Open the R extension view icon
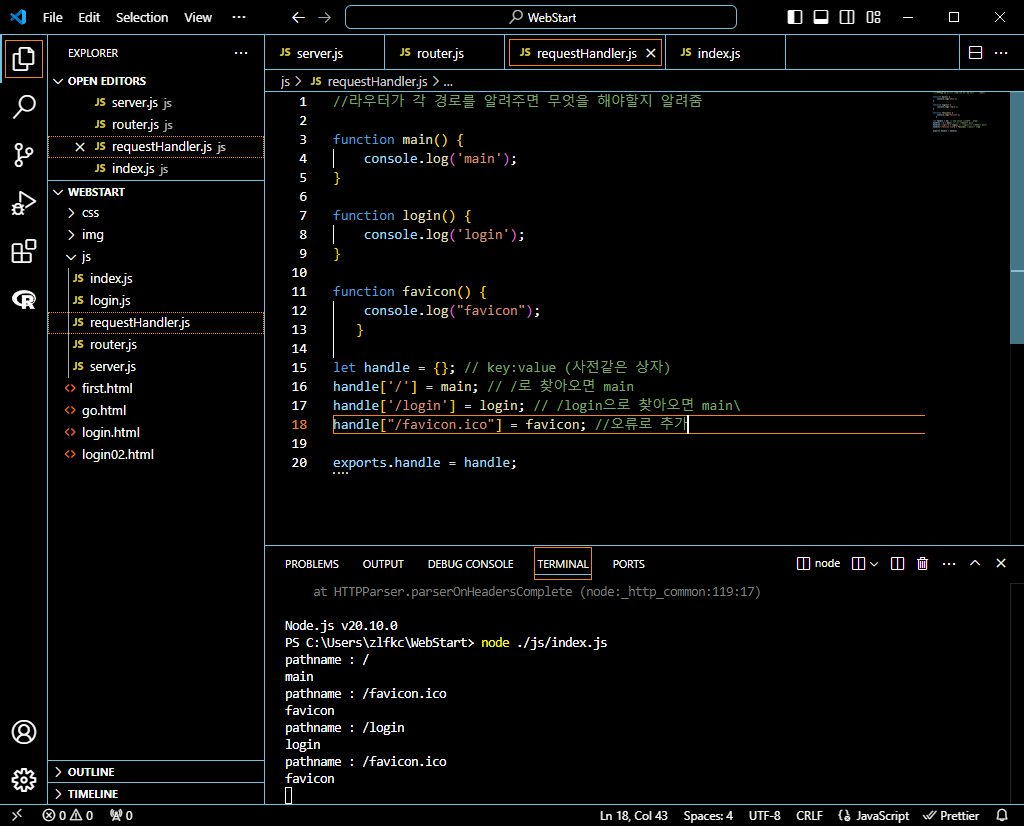Image resolution: width=1024 pixels, height=826 pixels. [24, 300]
